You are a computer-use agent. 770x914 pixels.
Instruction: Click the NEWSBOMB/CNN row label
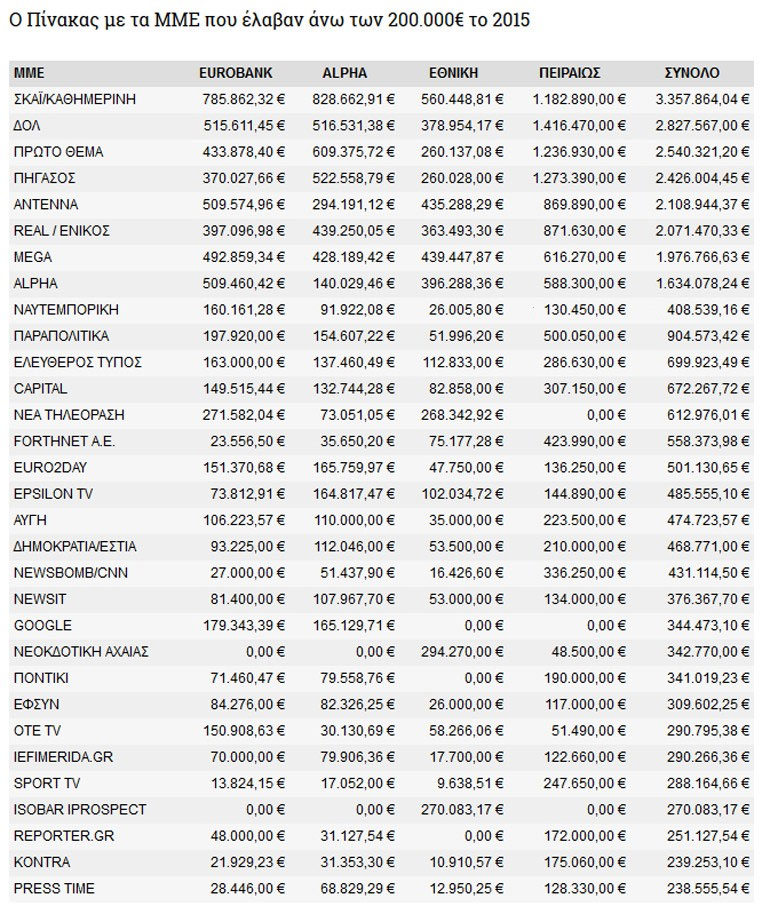point(71,573)
